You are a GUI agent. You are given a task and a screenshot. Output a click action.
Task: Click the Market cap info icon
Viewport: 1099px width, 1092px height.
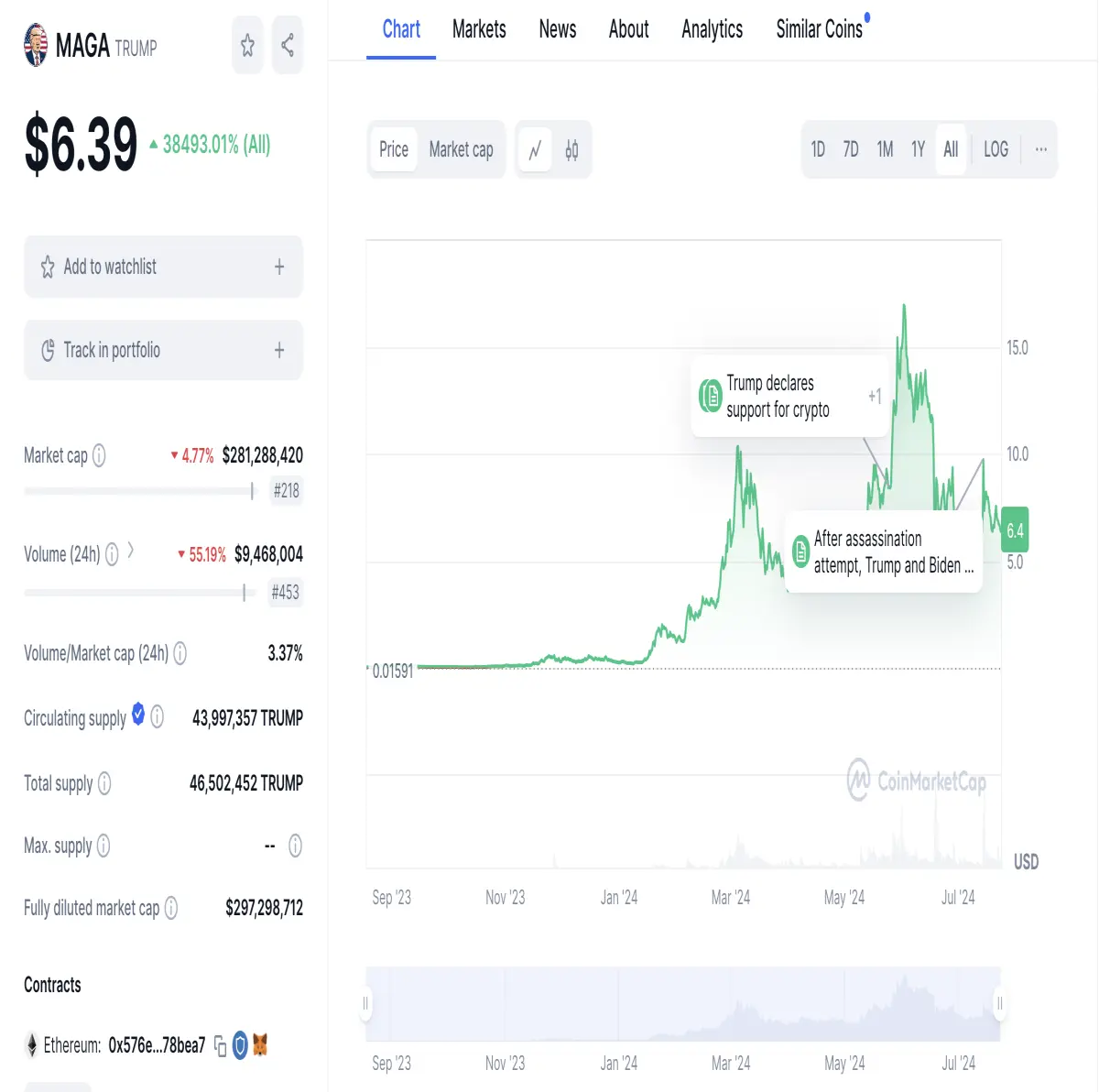coord(99,455)
